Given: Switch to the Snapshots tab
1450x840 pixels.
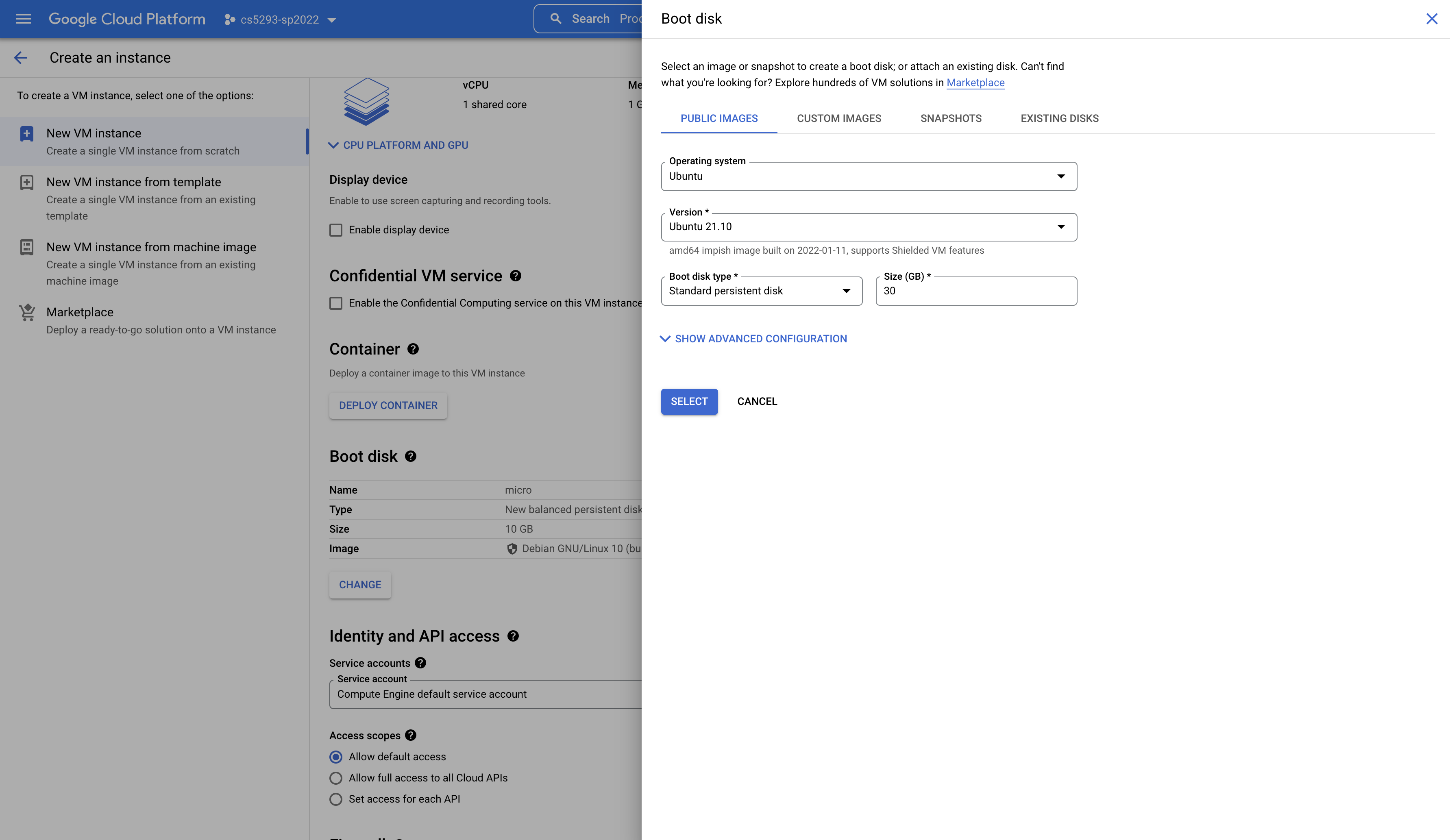Looking at the screenshot, I should pos(951,119).
